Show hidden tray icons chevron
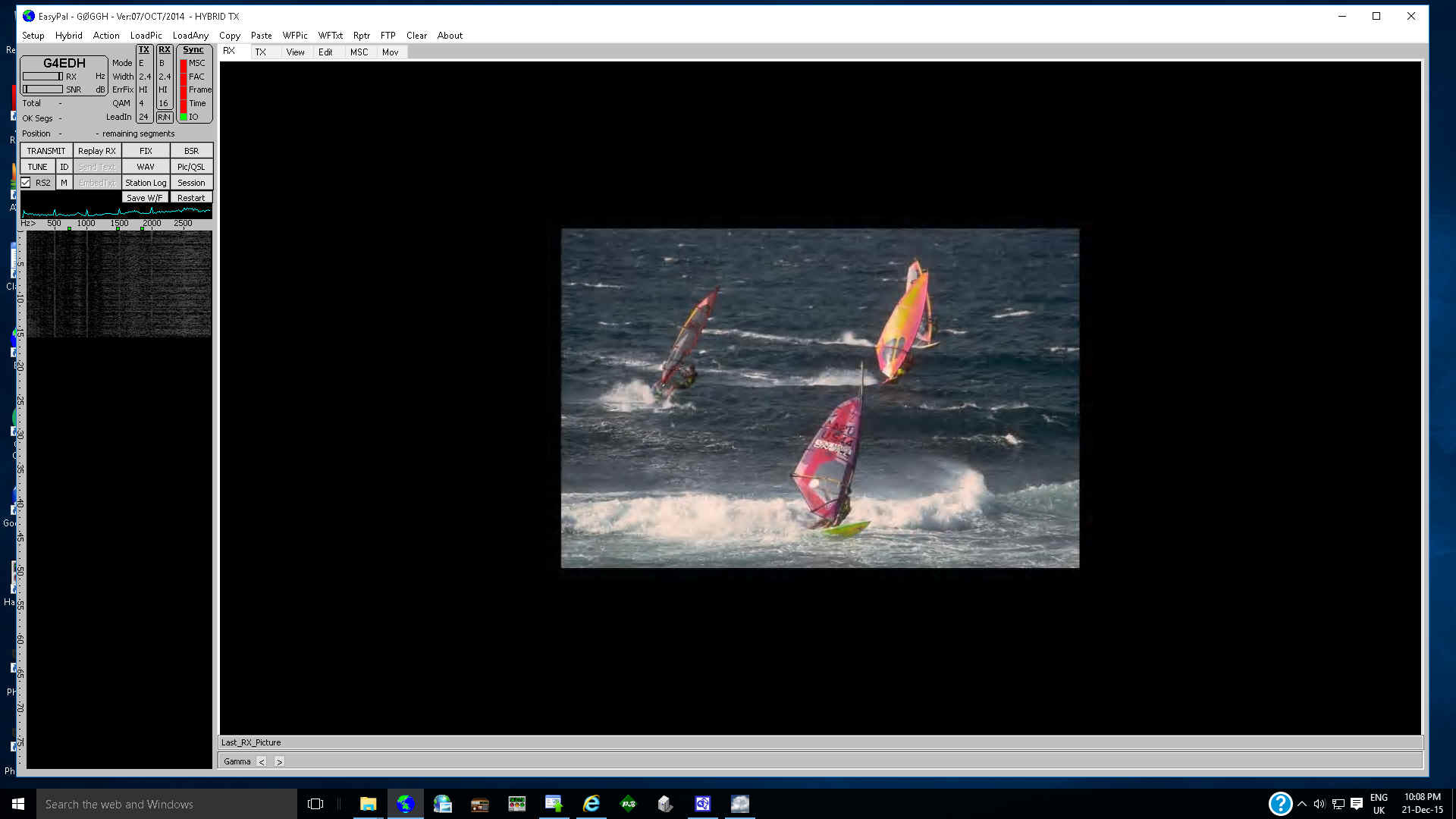The width and height of the screenshot is (1456, 819). click(x=1302, y=804)
